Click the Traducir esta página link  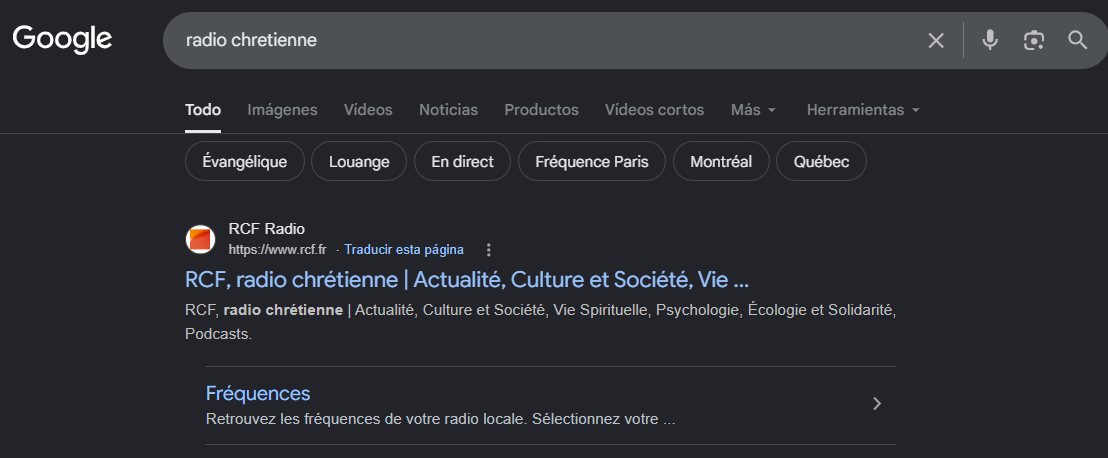coord(404,249)
